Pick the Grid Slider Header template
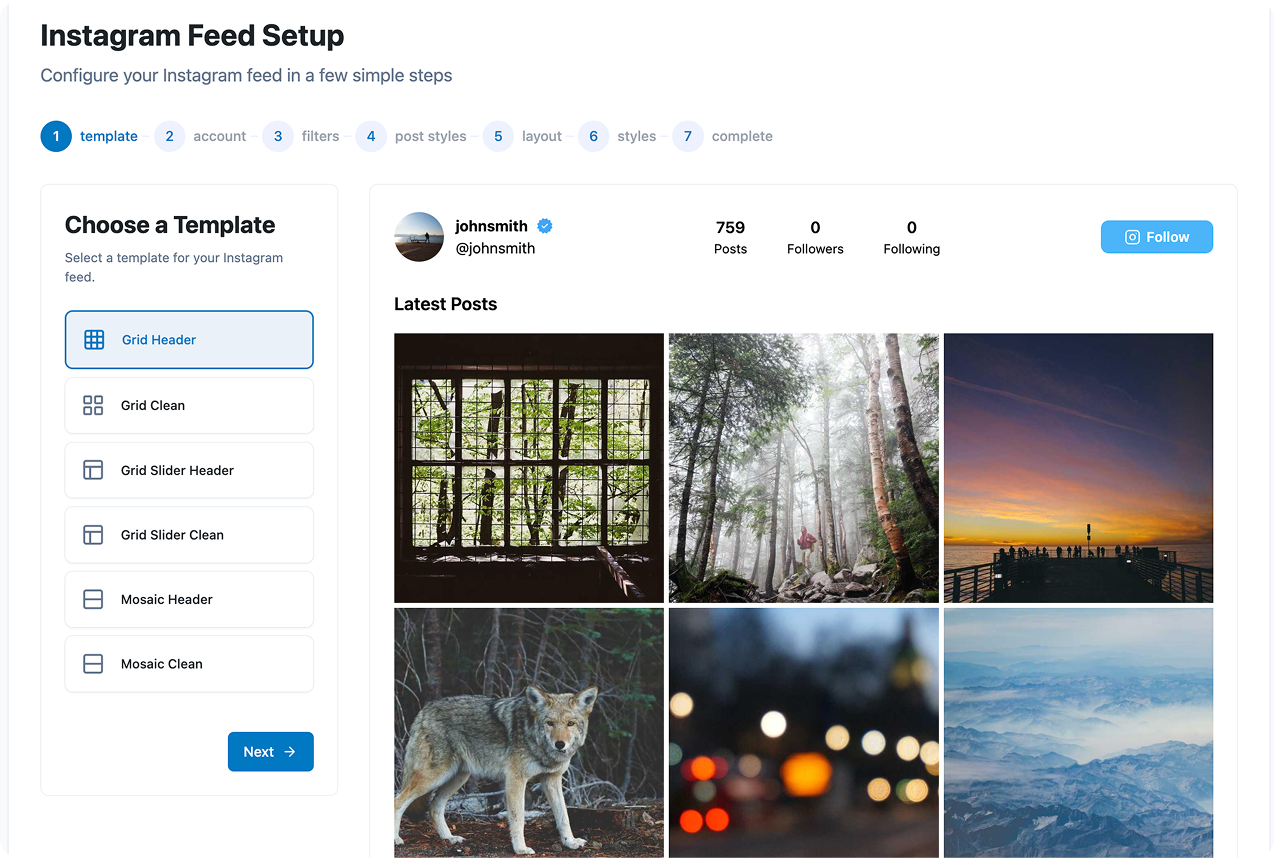Viewport: 1274px width, 858px height. click(189, 470)
